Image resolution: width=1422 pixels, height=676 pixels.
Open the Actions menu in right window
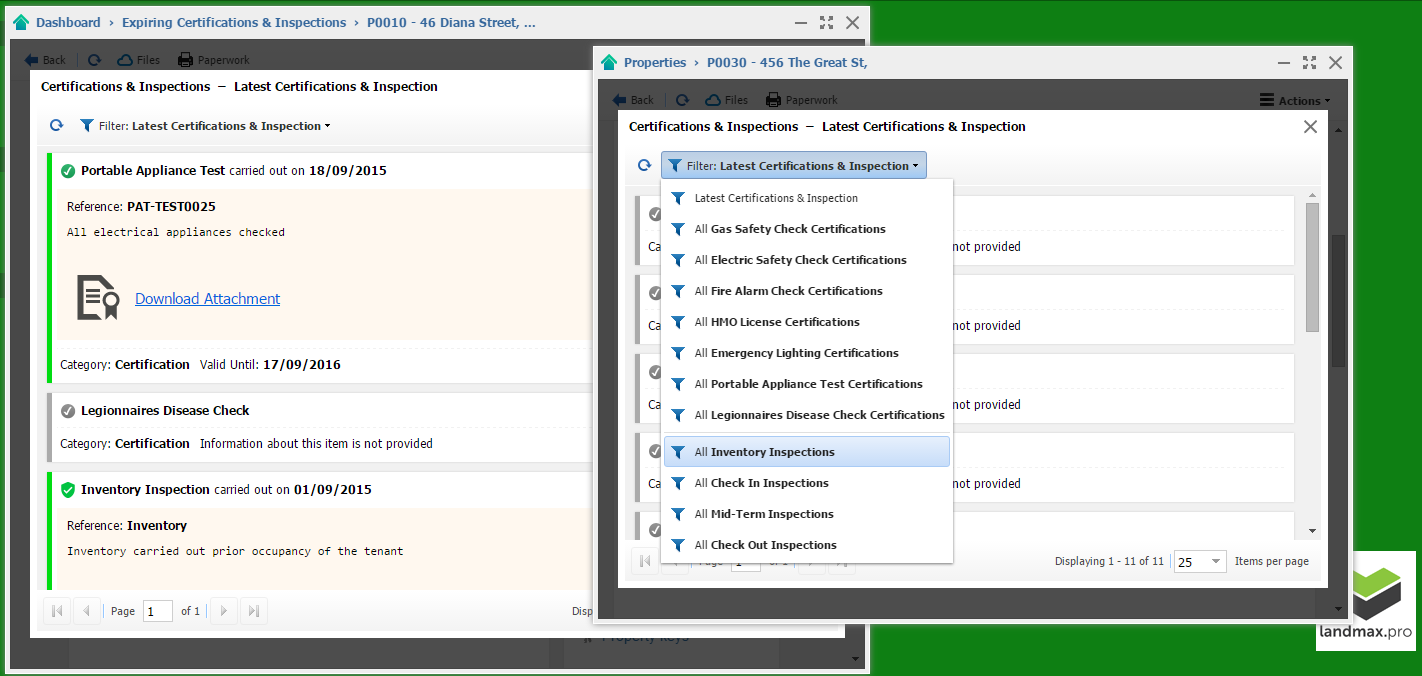1295,100
